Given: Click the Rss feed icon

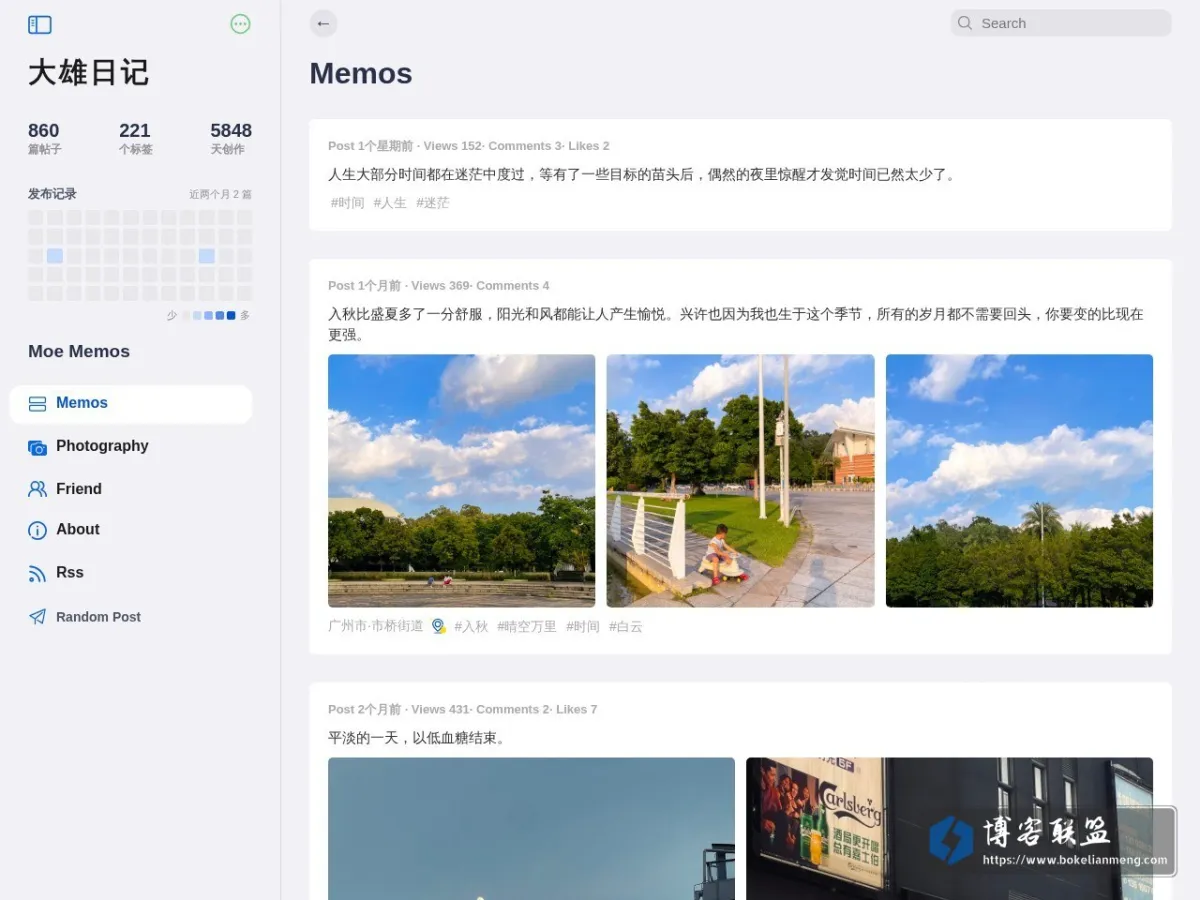Looking at the screenshot, I should [x=37, y=574].
